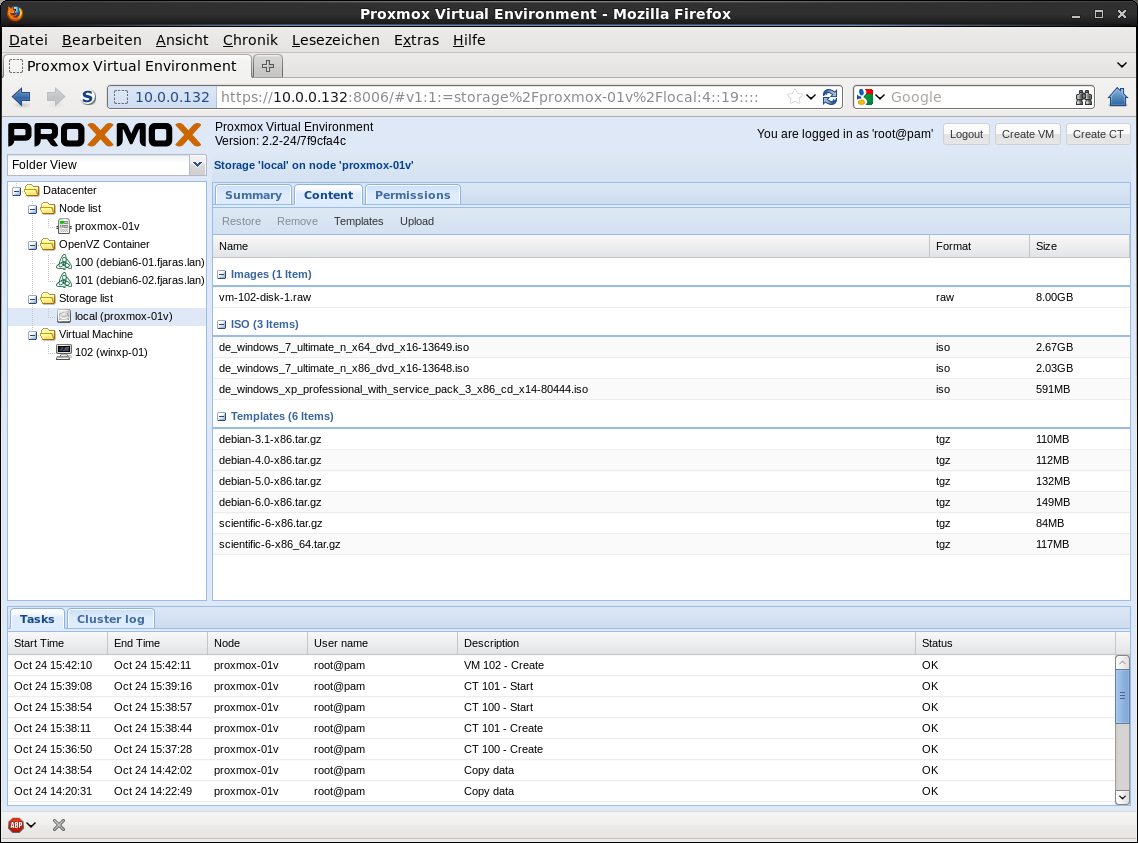Select the proxmox-01v node icon
This screenshot has width=1138, height=843.
(x=64, y=226)
